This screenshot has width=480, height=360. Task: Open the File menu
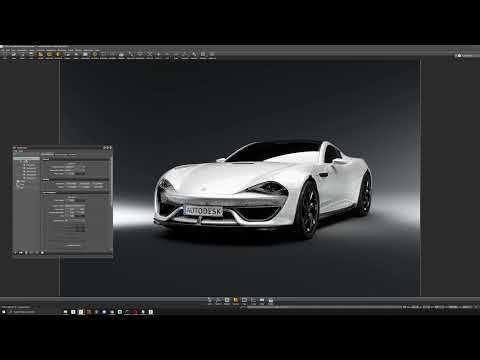click(2, 50)
